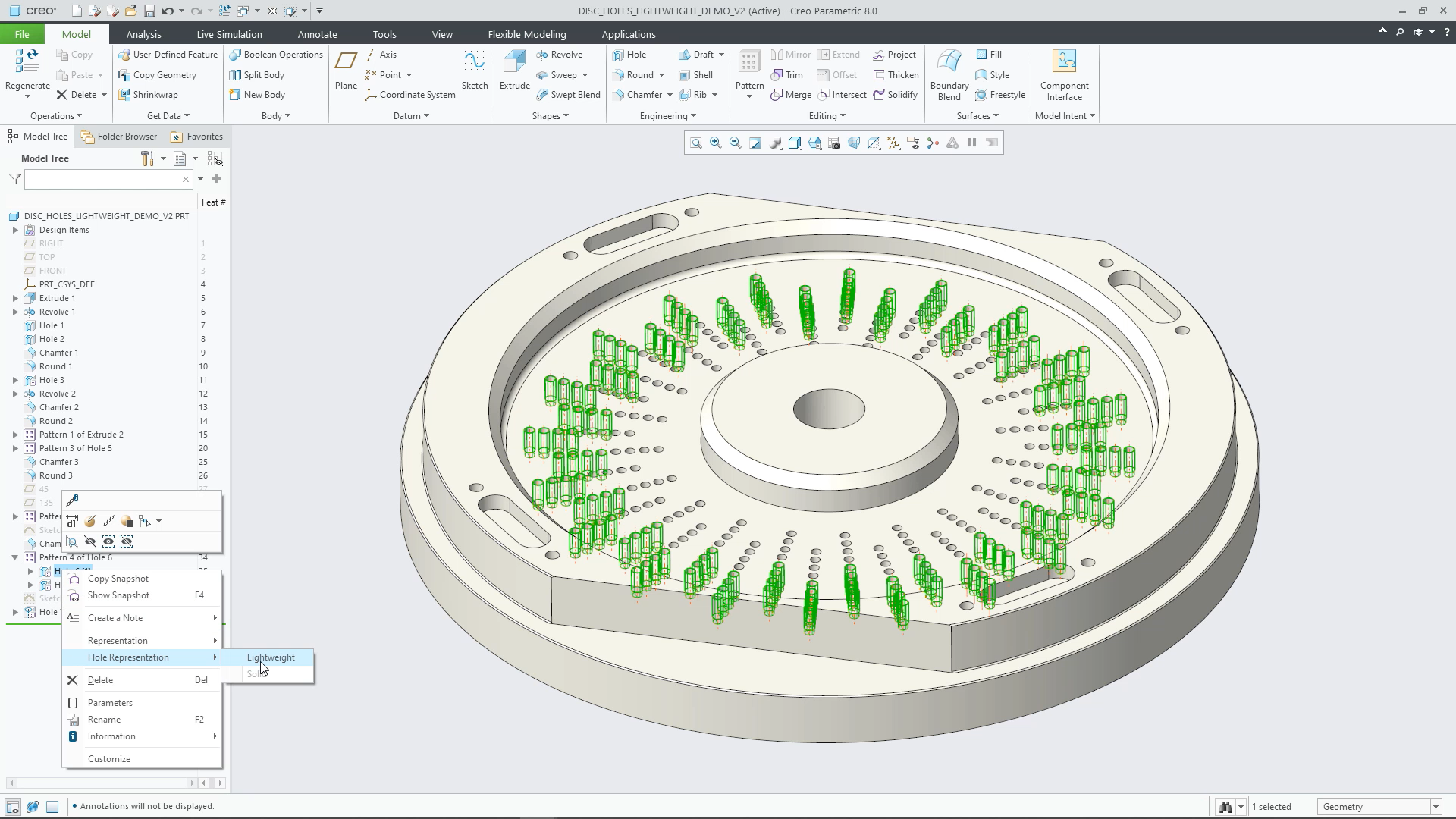Open the Sketch tool
1456x819 pixels.
tap(475, 71)
